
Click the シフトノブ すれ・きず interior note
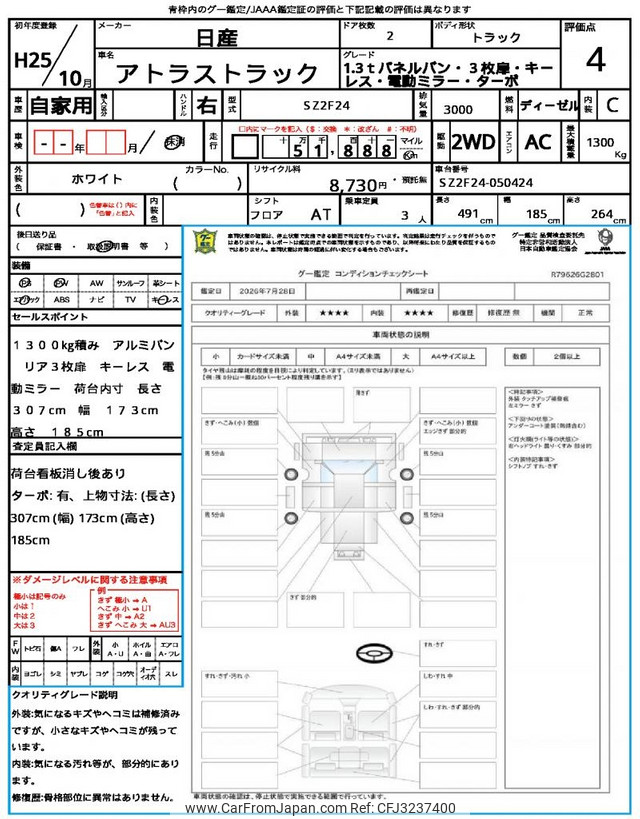[533, 466]
